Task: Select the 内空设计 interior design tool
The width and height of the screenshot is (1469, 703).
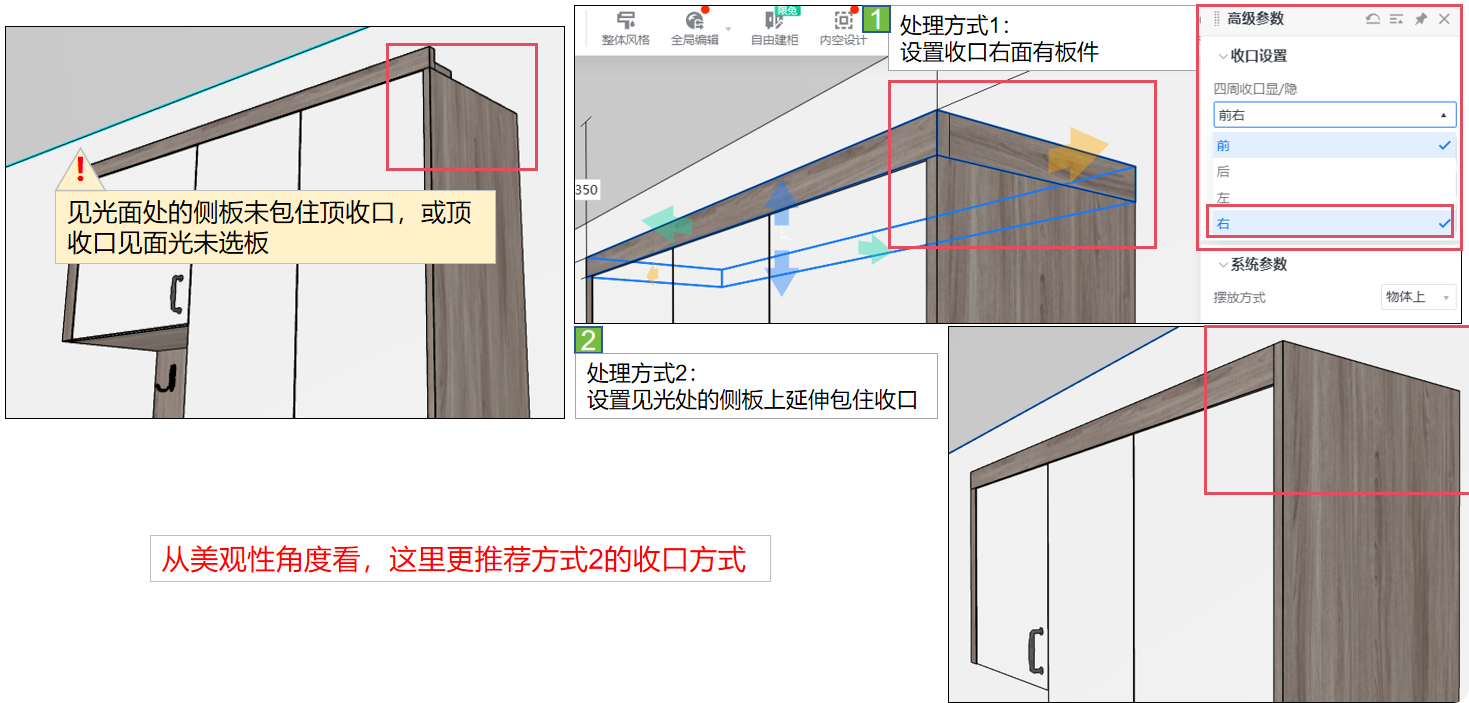Action: tap(843, 28)
